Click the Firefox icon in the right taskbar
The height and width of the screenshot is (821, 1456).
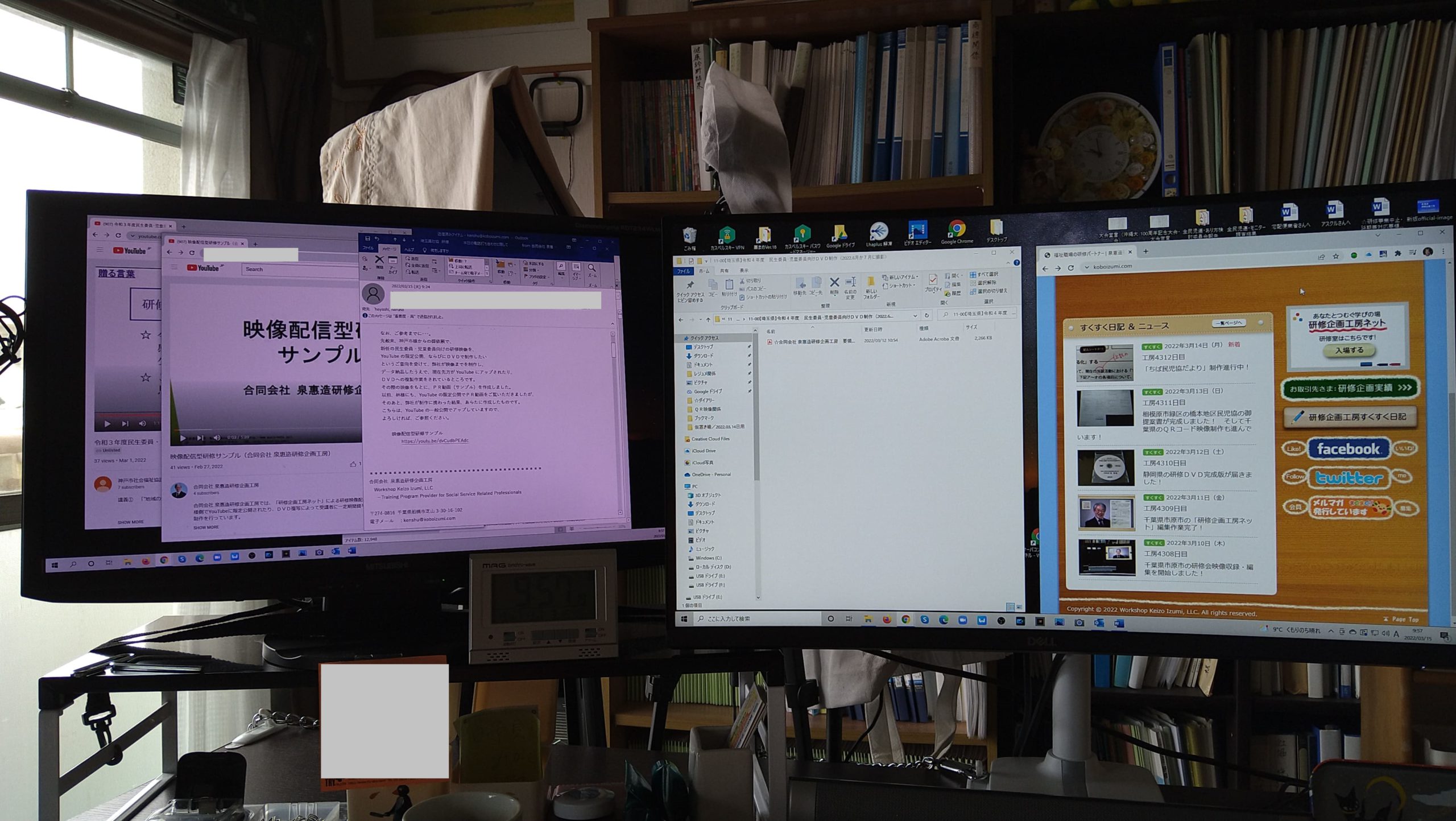[x=887, y=620]
